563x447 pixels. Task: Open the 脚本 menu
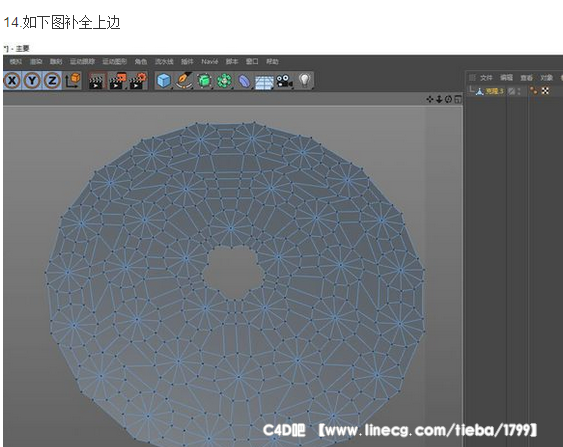[232, 62]
